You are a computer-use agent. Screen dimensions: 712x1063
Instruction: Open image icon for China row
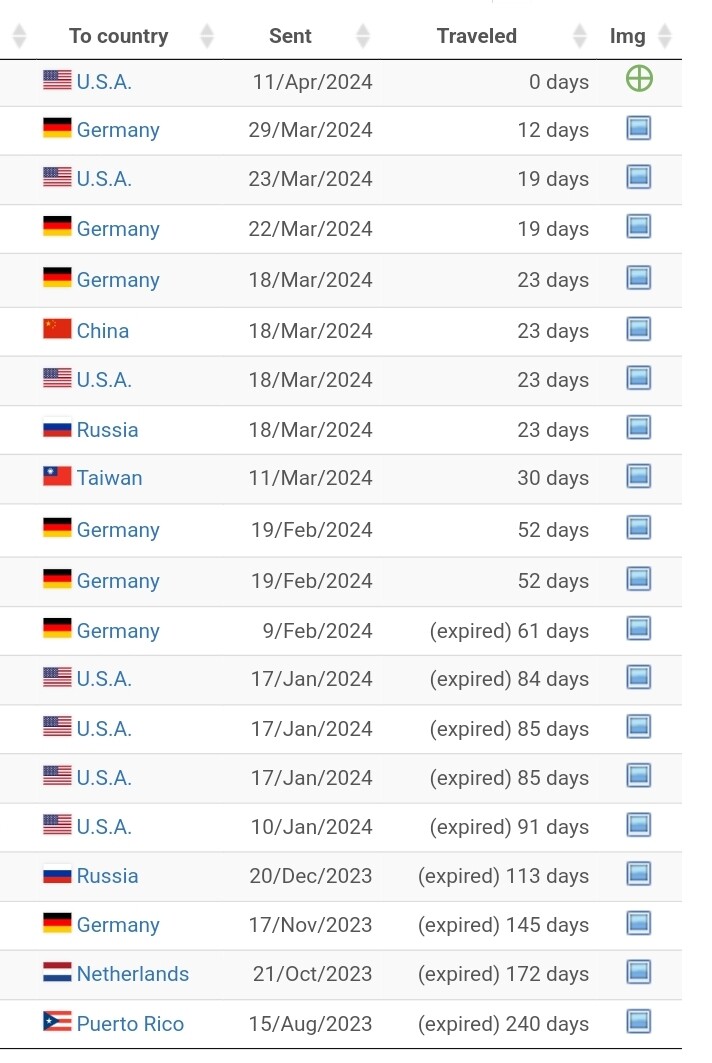[638, 329]
